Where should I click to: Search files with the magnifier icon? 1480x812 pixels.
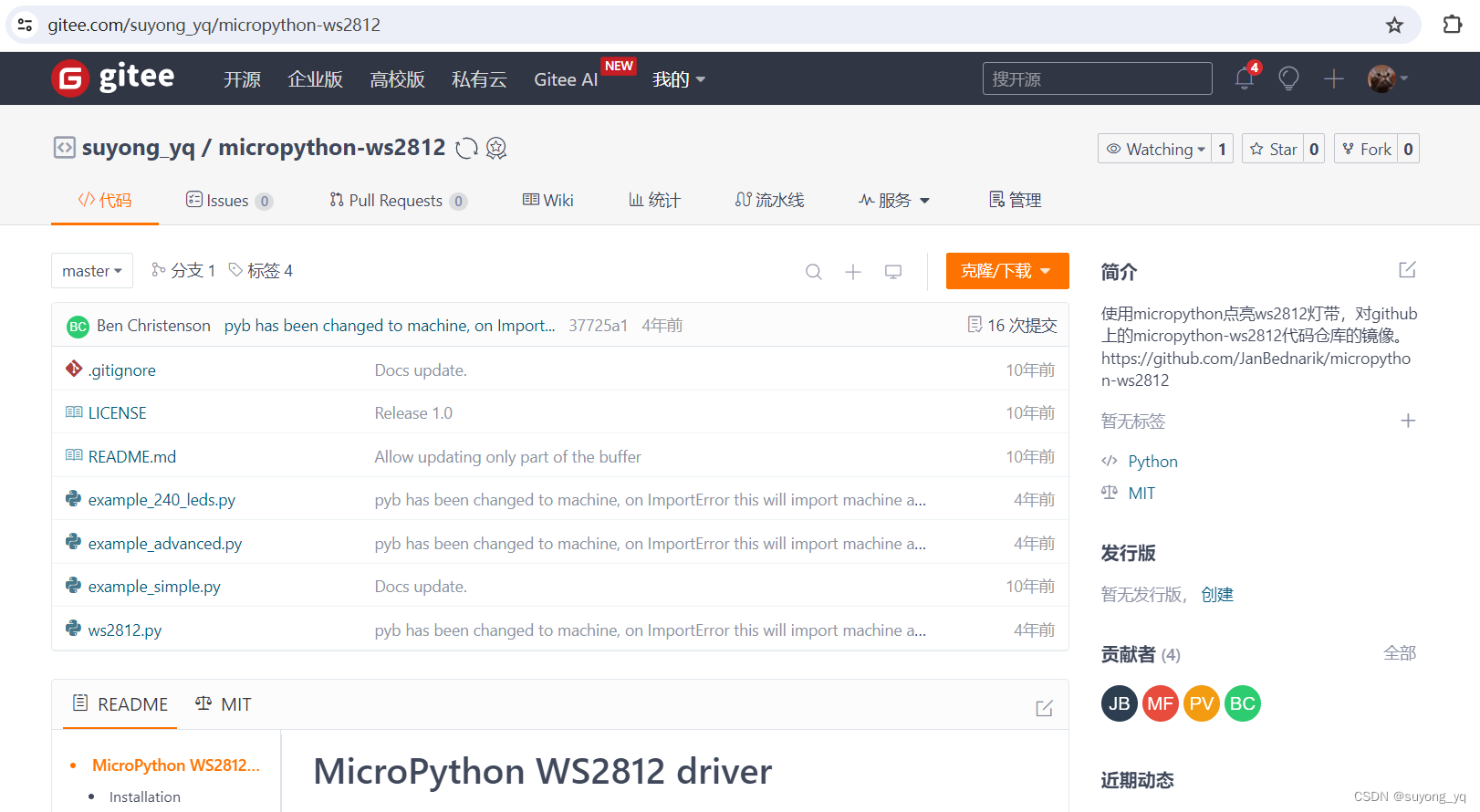click(x=814, y=271)
